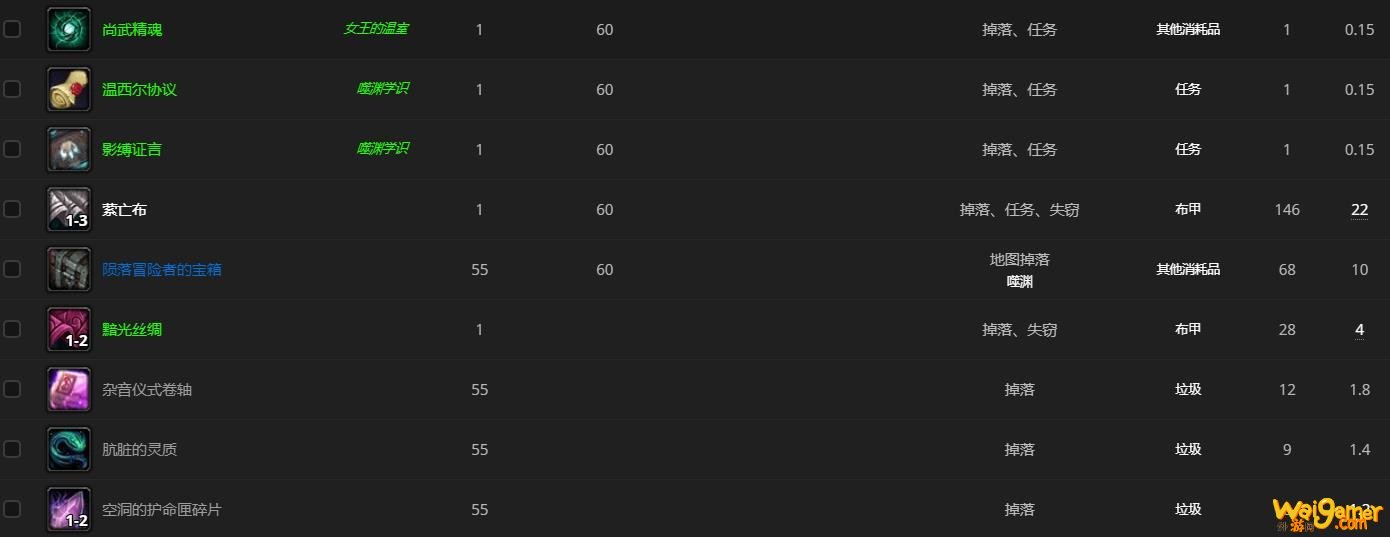Tick the checkbox for 杂音仪式卷轴 row
Viewport: 1390px width, 537px height.
[12, 389]
